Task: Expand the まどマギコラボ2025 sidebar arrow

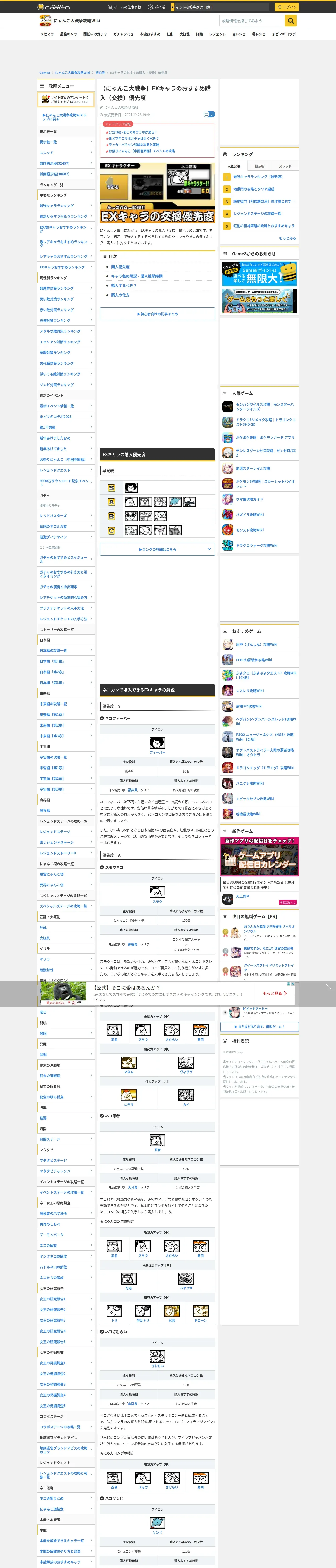Action: pos(92,416)
